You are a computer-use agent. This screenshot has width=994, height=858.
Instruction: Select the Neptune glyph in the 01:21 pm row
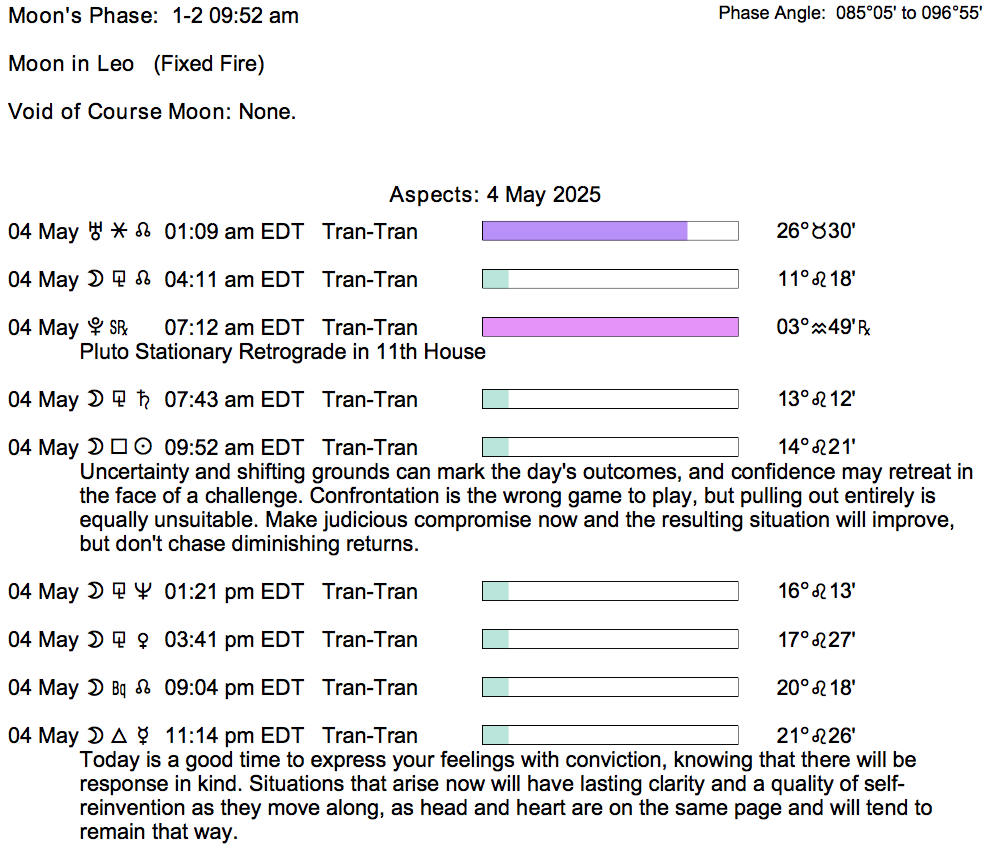tap(143, 592)
